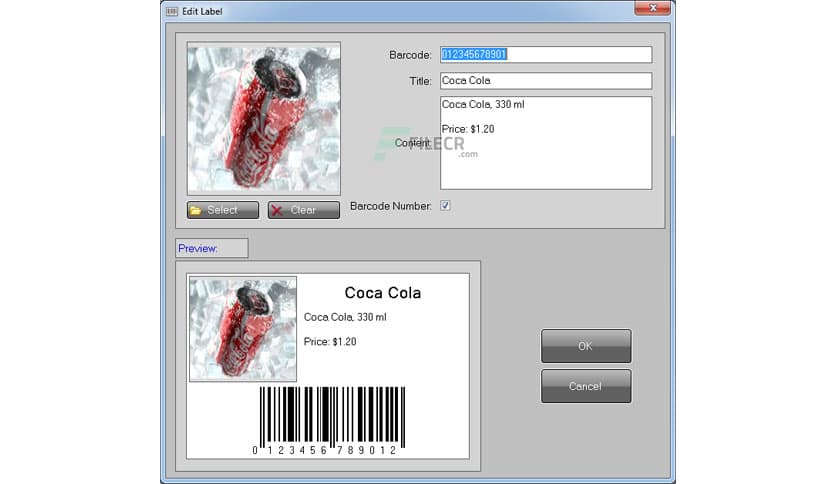Toggle the Barcode Number checkbox

tap(446, 206)
